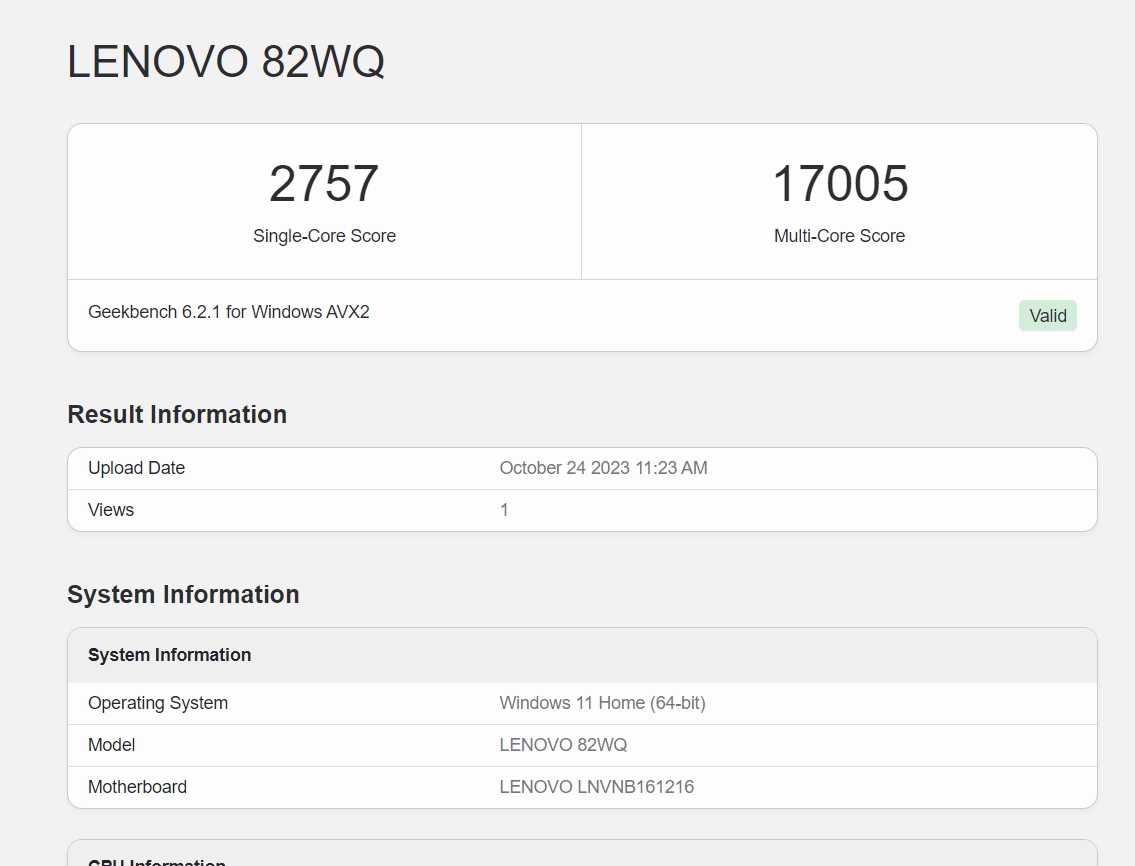Viewport: 1135px width, 866px height.
Task: Click the gray System Information table header
Action: coord(169,655)
